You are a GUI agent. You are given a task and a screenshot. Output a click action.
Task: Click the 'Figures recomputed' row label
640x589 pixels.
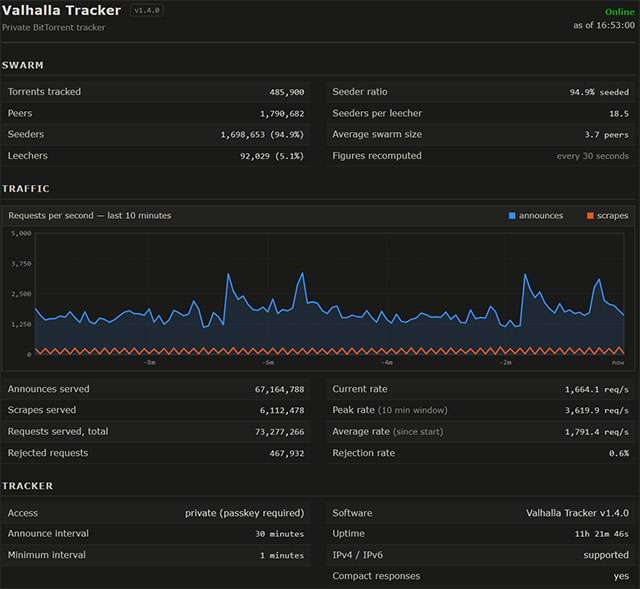click(377, 156)
